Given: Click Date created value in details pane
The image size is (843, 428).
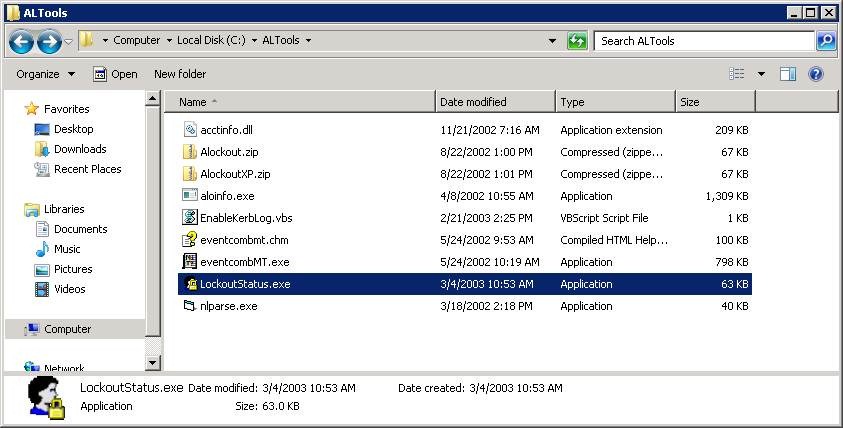Looking at the screenshot, I should click(516, 388).
